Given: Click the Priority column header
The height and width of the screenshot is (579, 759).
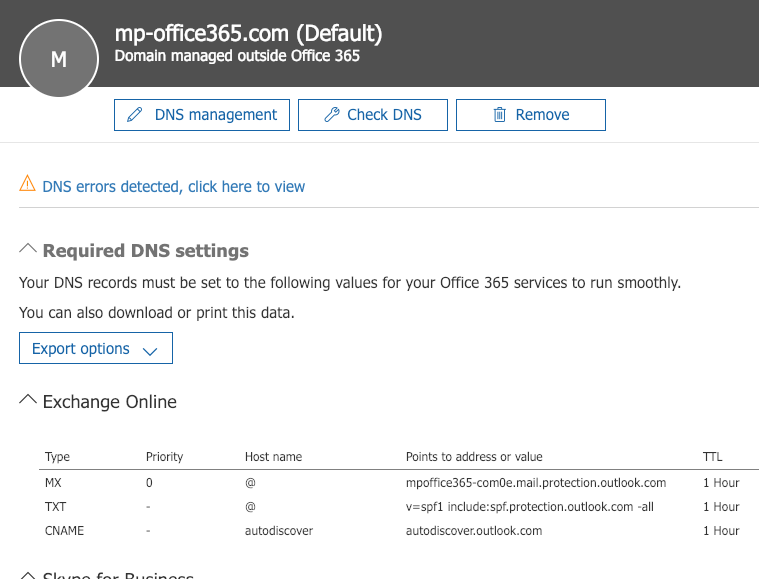Looking at the screenshot, I should point(165,457).
